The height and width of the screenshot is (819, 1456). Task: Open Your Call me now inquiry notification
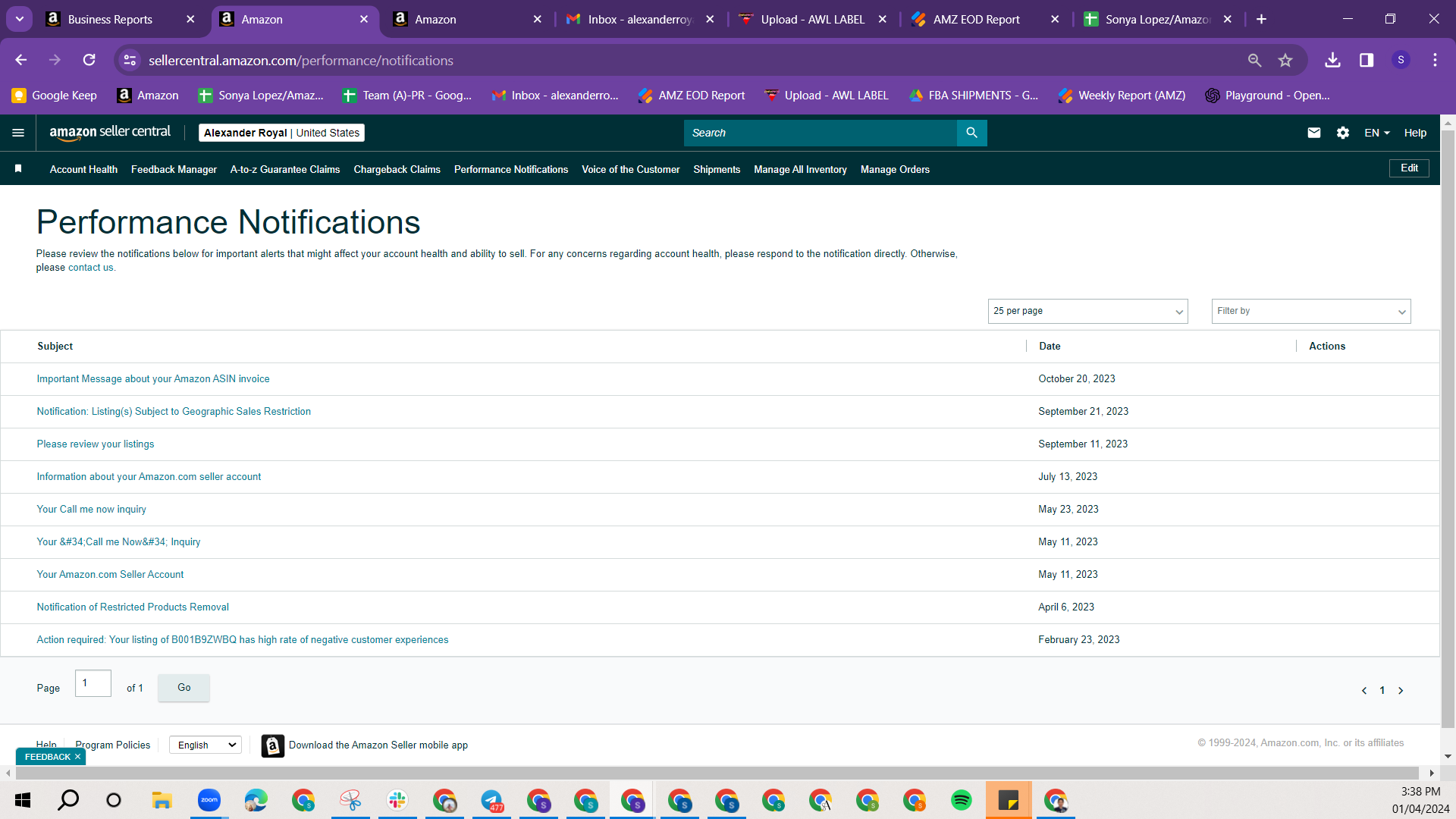click(x=91, y=510)
